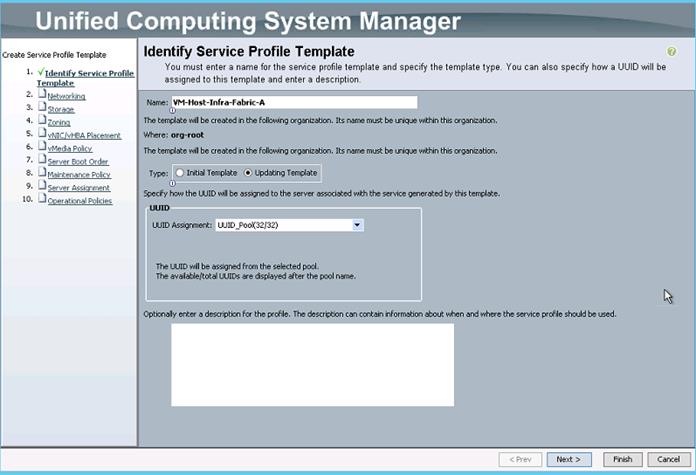Click the Cancel button
The height and width of the screenshot is (475, 696).
tap(669, 459)
